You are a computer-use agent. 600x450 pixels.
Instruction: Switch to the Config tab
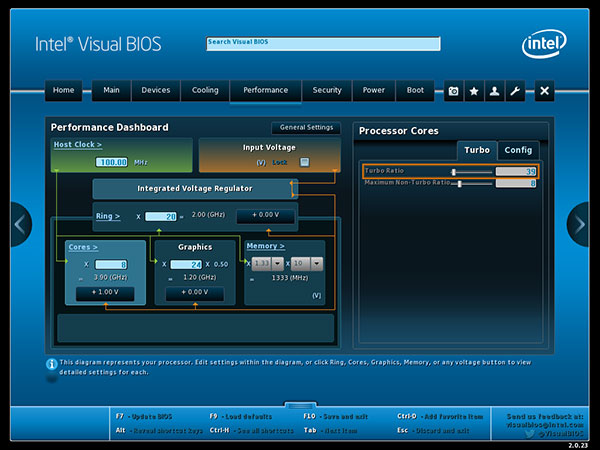(518, 150)
